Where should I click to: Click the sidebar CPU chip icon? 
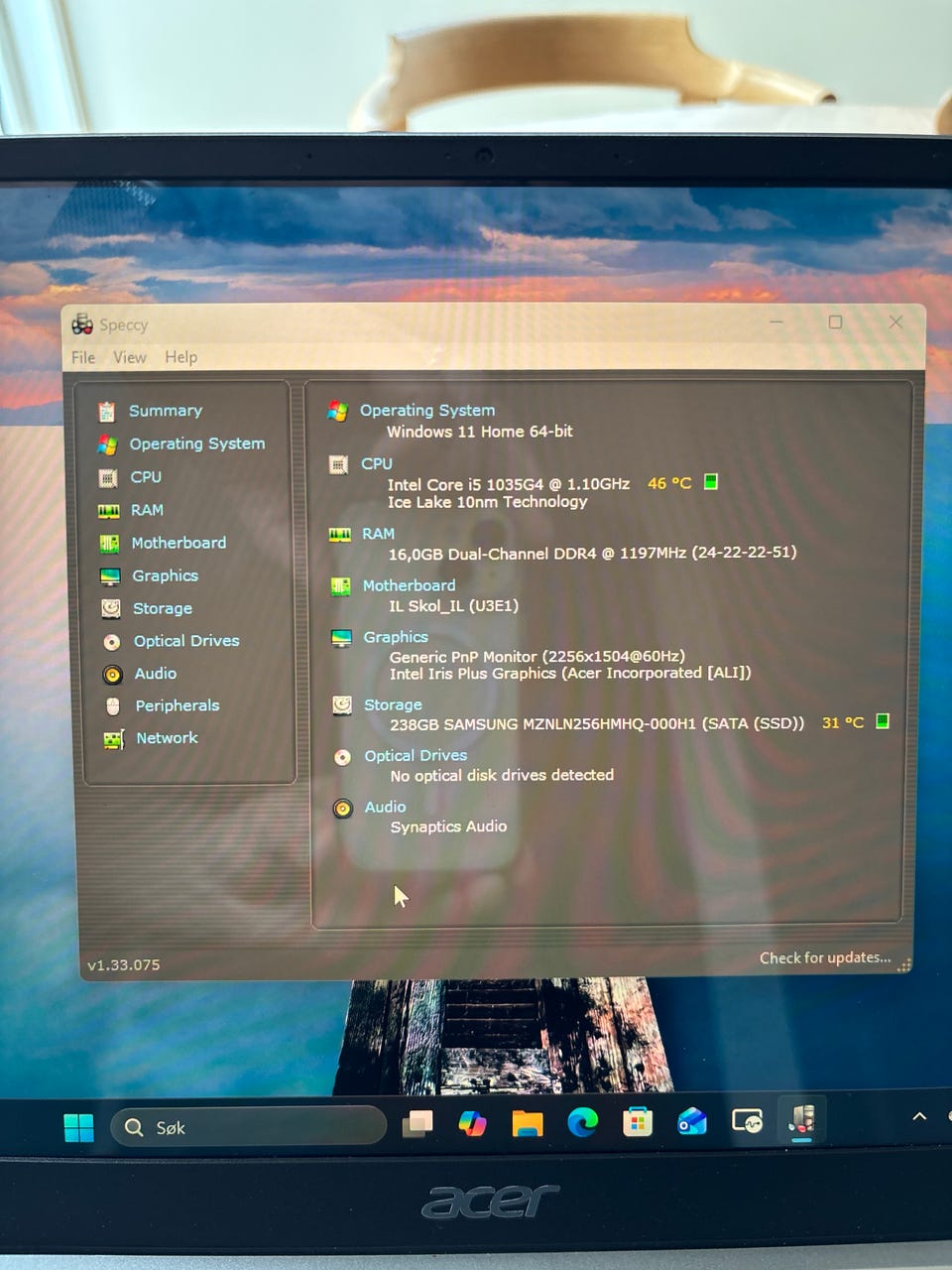coord(108,478)
